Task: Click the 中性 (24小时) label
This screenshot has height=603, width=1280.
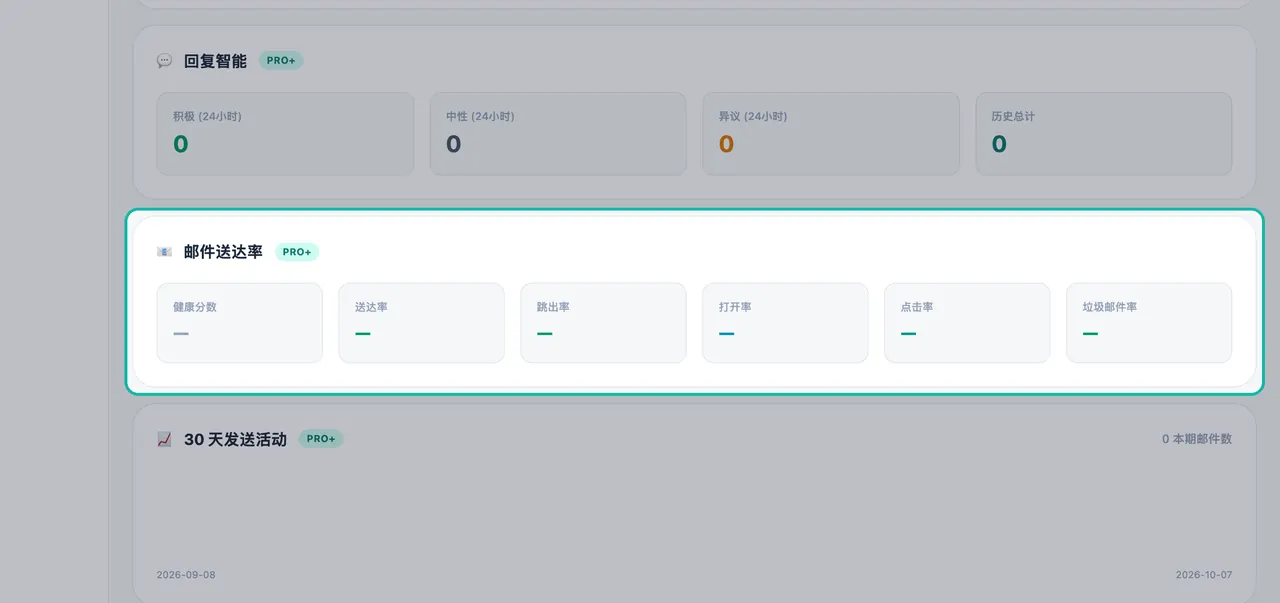Action: click(x=480, y=116)
